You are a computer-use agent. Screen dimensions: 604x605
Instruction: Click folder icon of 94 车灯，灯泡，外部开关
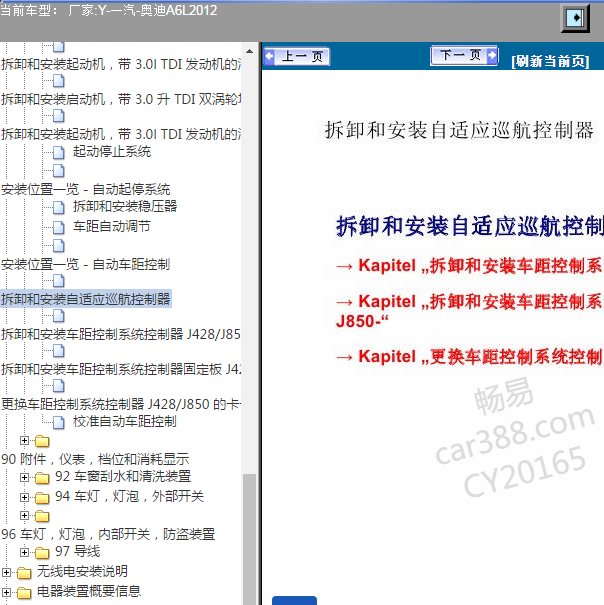42,498
